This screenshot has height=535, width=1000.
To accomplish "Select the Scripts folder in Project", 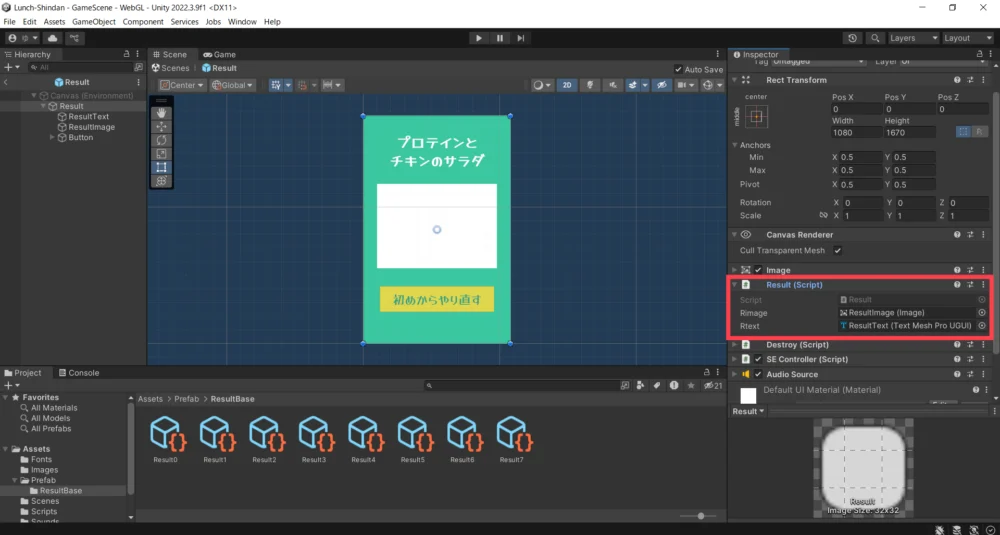I will [44, 511].
